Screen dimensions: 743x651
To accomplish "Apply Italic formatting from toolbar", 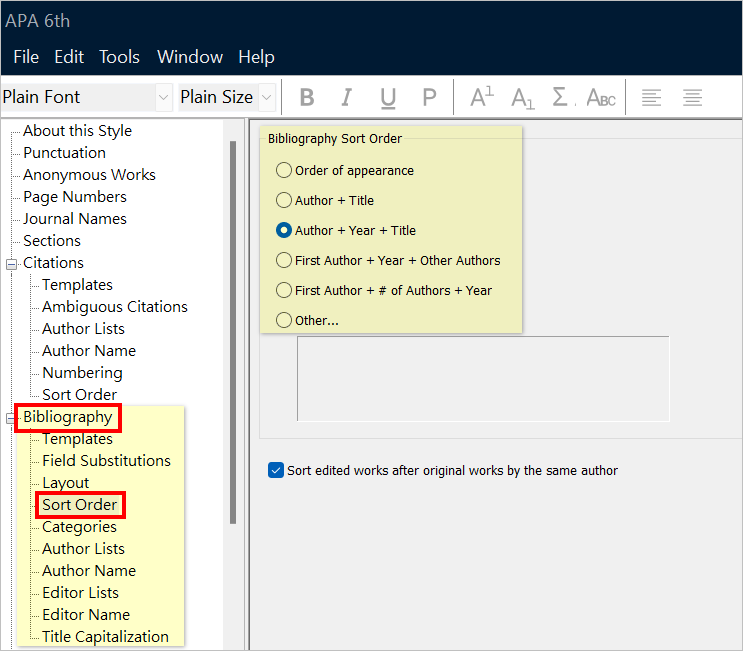I will (347, 97).
